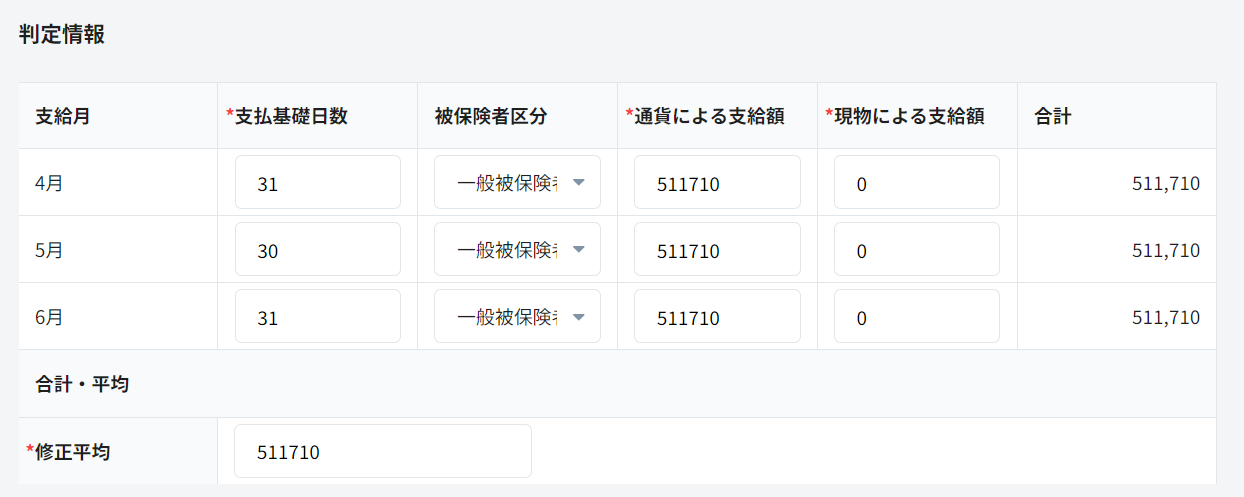Select June 支払基礎日数 input field
This screenshot has height=497, width=1244.
click(x=318, y=317)
